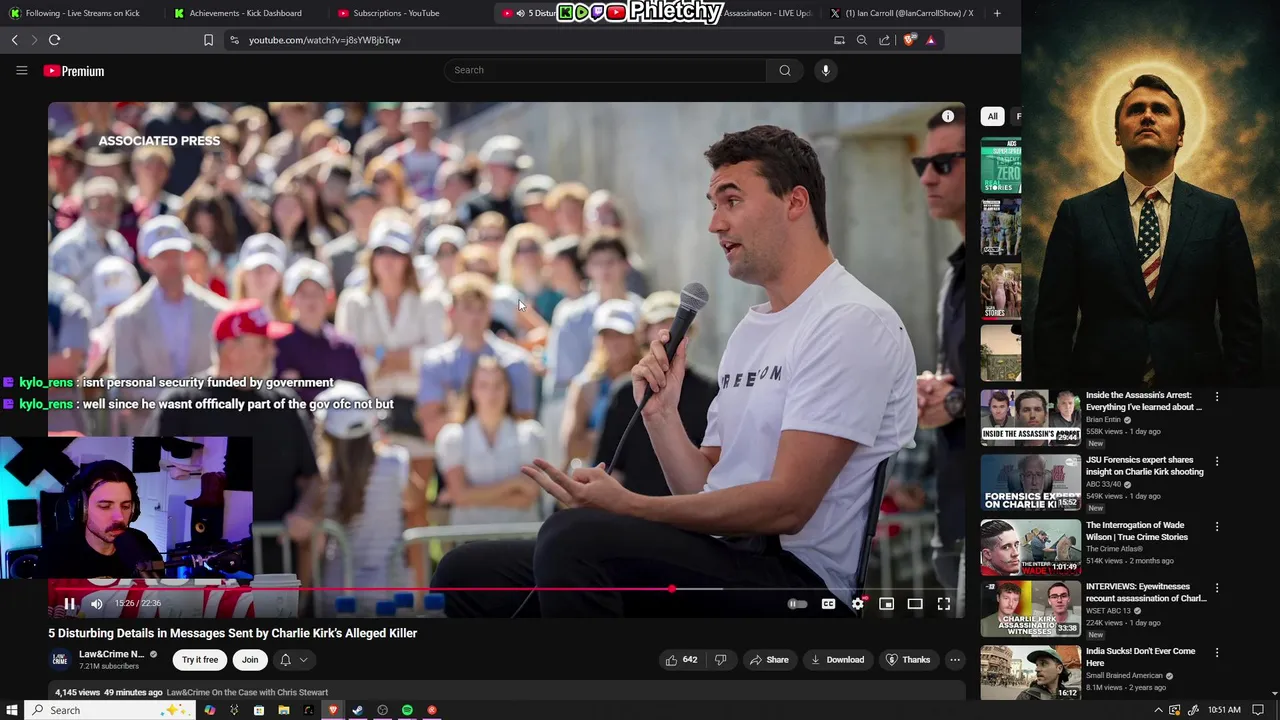Click the Share button
This screenshot has height=720, width=1280.
tap(770, 660)
